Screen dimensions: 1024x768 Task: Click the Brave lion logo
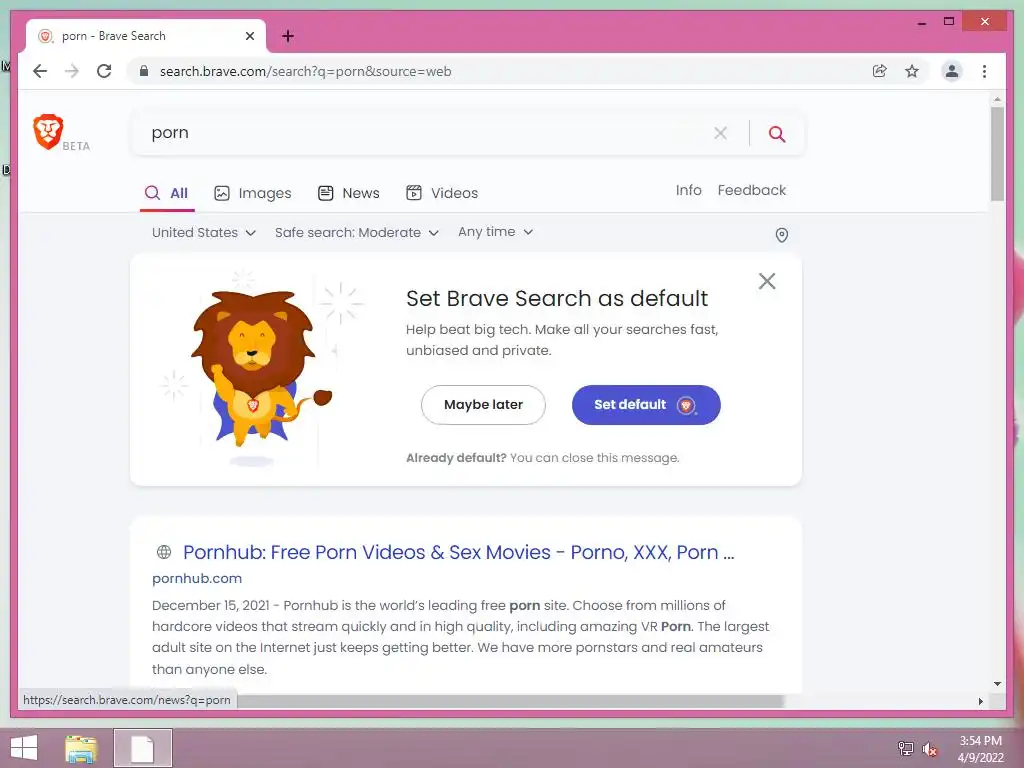pos(48,132)
